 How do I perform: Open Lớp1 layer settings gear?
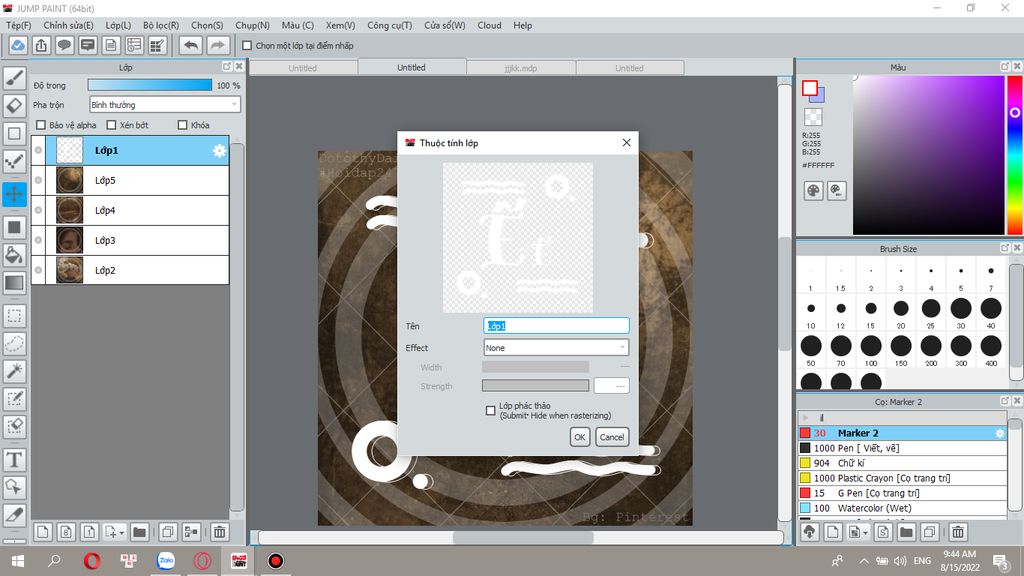[x=219, y=151]
